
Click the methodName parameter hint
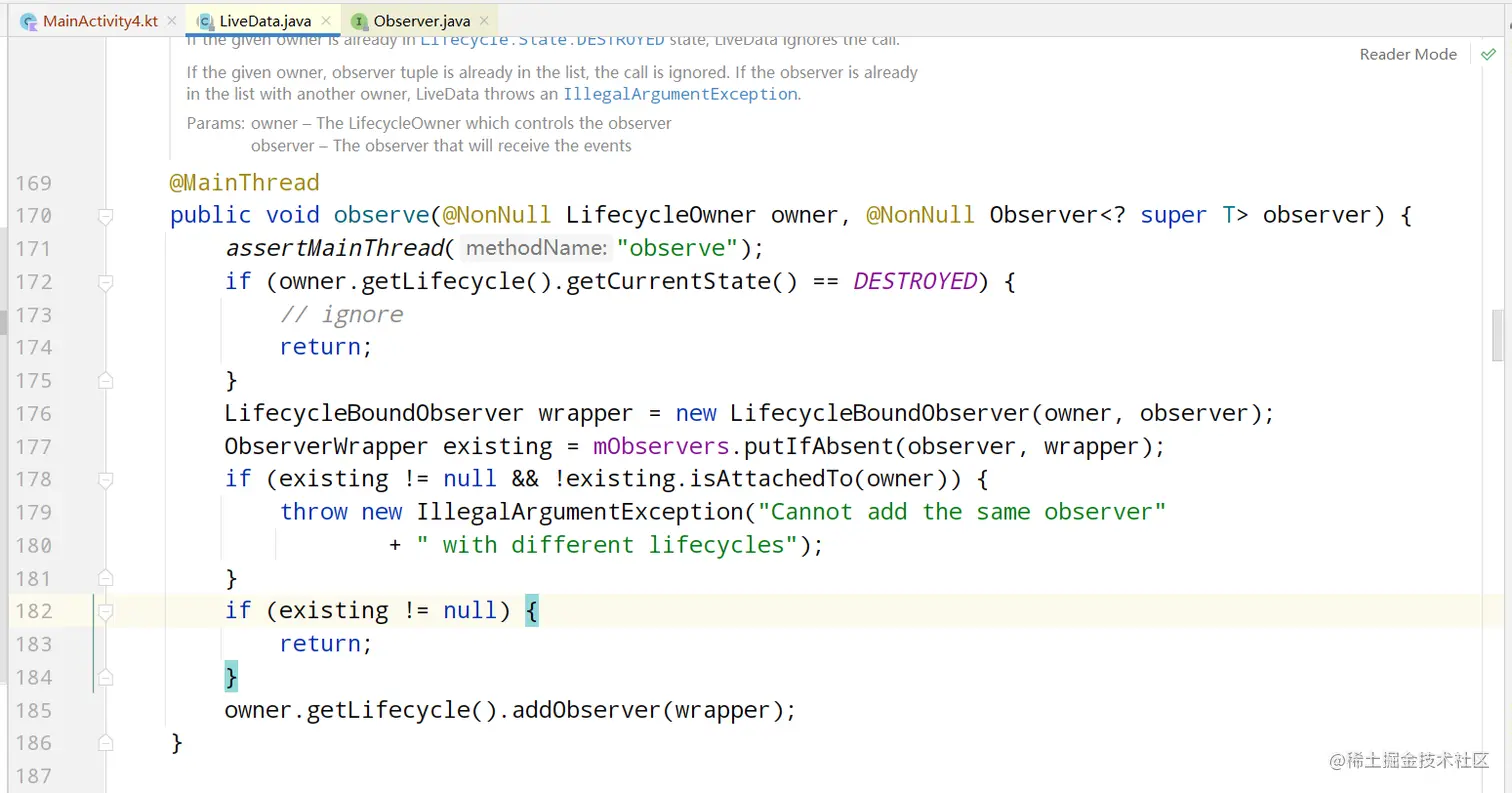coord(536,248)
